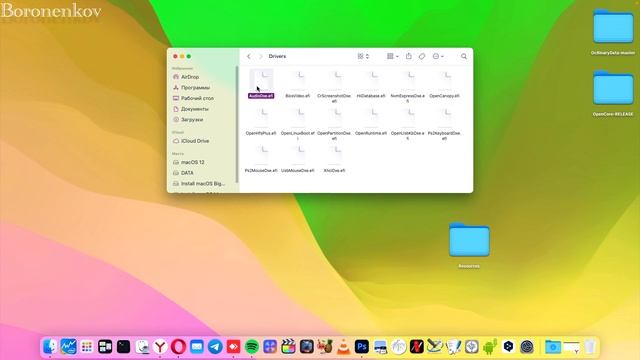Open Terminal from the dock

click(123, 347)
